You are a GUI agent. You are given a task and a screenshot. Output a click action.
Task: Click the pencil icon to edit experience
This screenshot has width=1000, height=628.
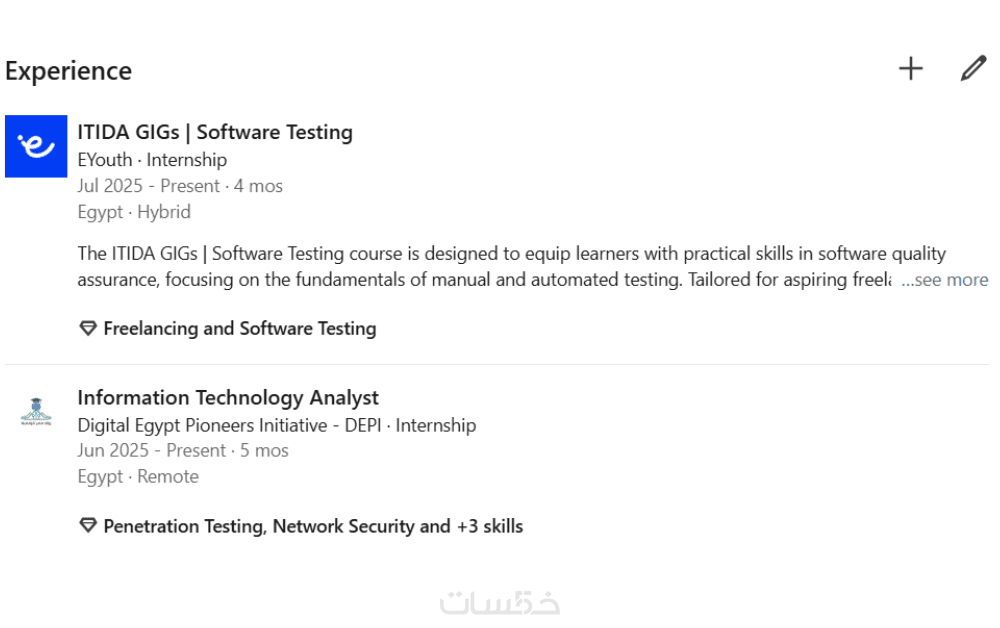pyautogui.click(x=973, y=69)
